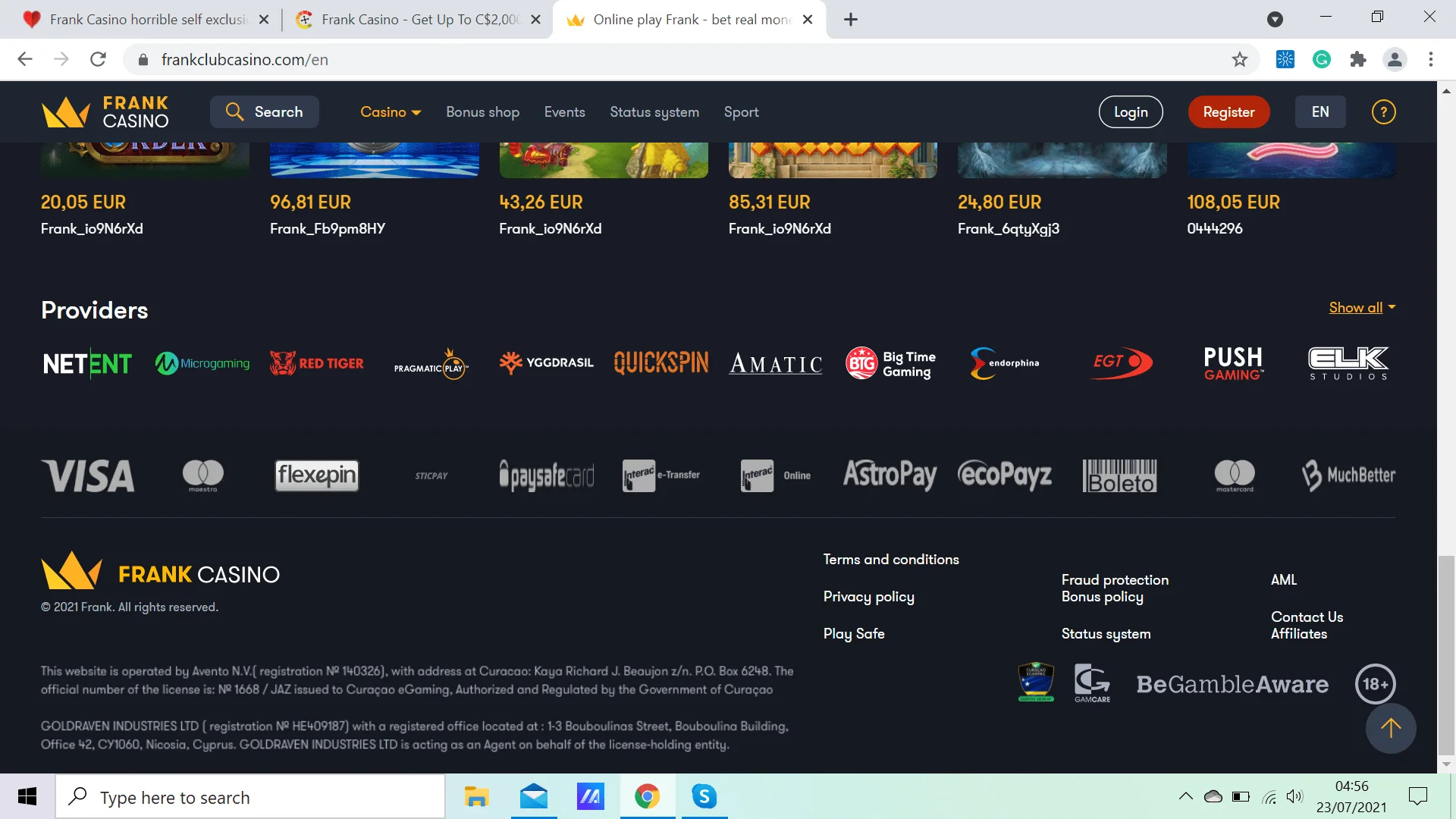Click the Interac e-Transfer logo
The image size is (1456, 819).
[x=661, y=475]
